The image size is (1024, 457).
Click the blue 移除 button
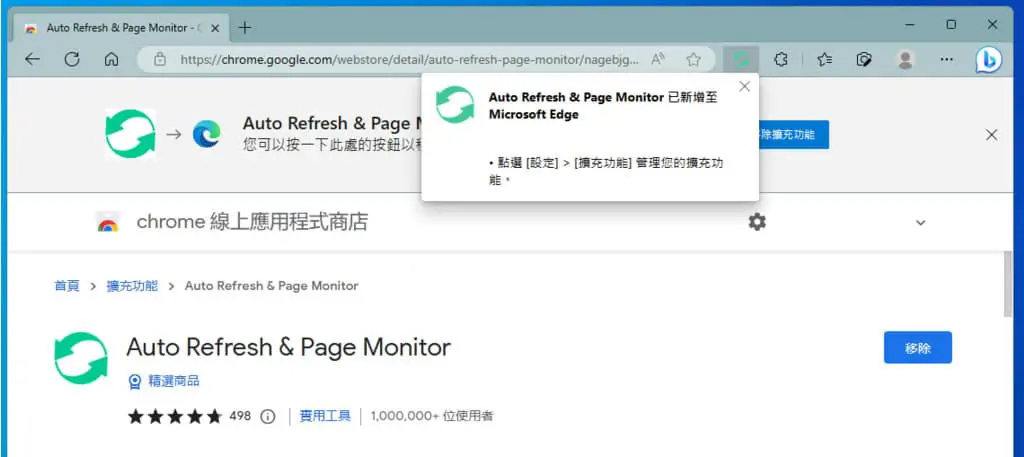coord(918,347)
